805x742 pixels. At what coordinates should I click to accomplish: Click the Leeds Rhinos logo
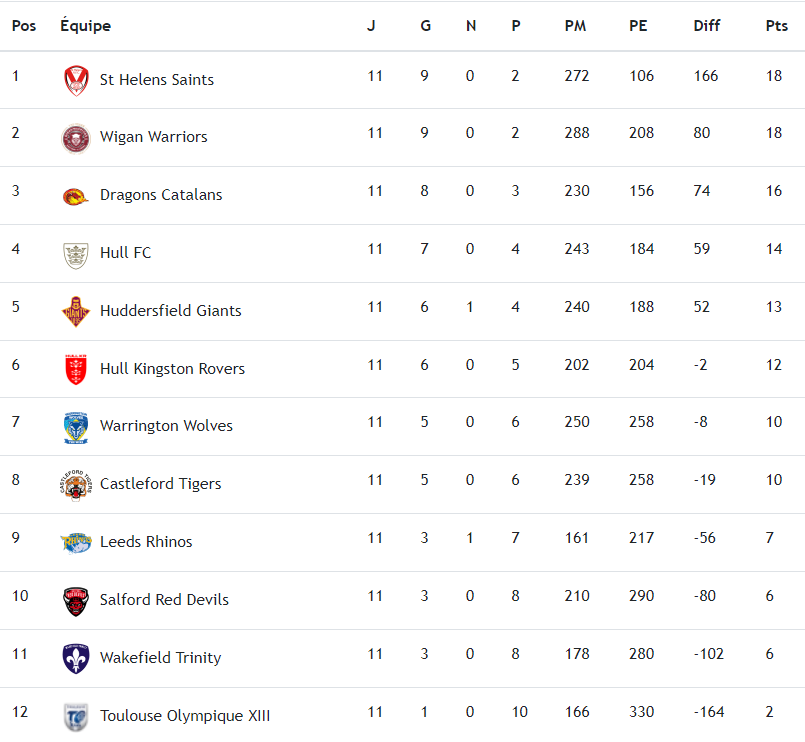coord(76,542)
